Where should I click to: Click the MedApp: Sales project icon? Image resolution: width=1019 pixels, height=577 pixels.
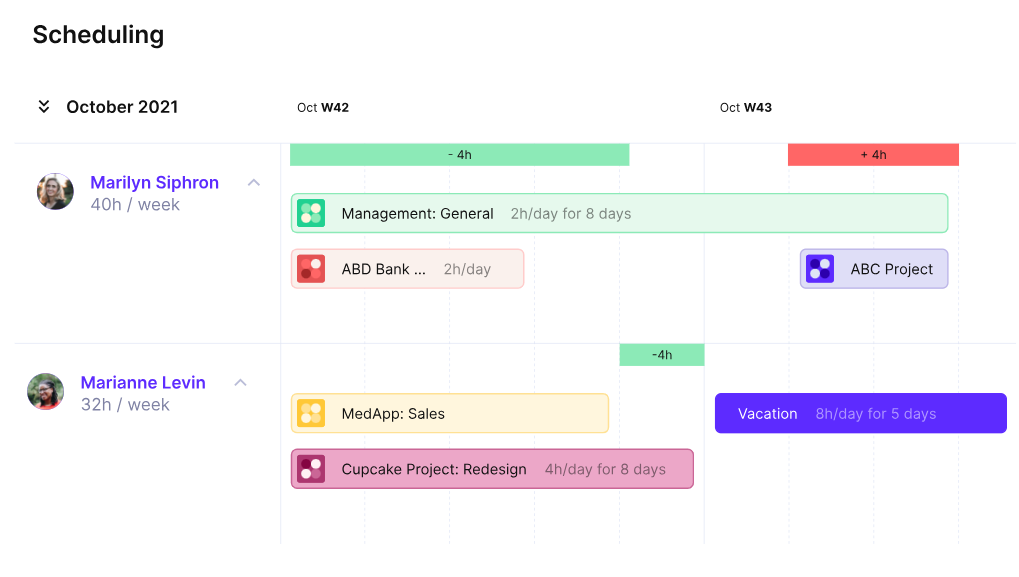[x=311, y=412]
